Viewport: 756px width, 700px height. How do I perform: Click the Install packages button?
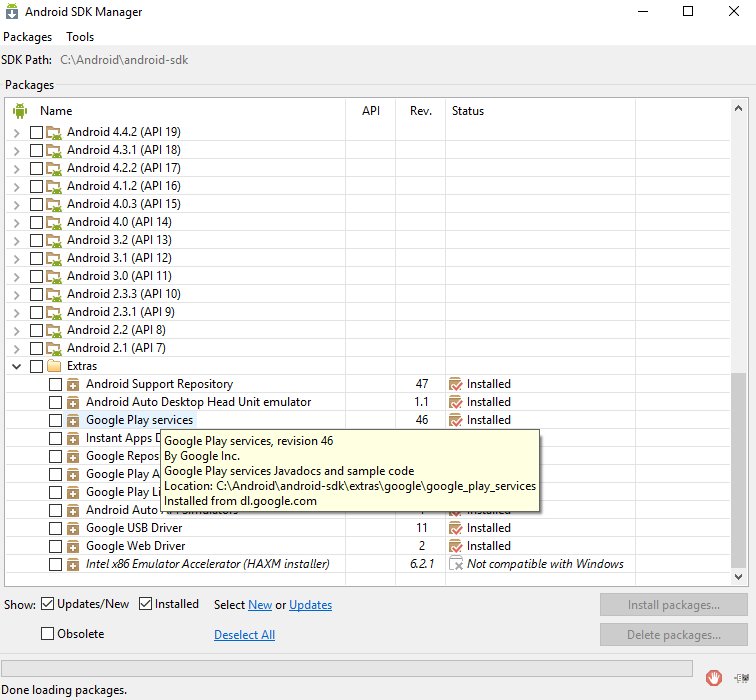(x=674, y=605)
